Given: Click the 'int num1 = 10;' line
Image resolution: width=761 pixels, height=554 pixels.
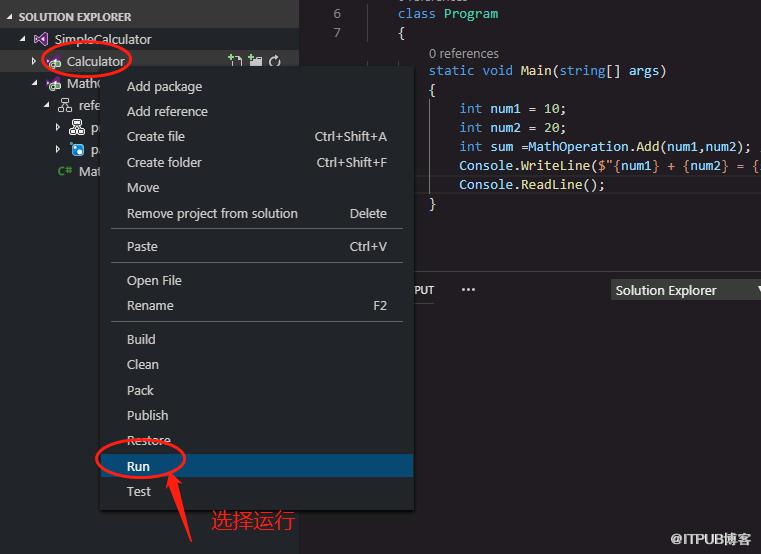Looking at the screenshot, I should pyautogui.click(x=513, y=109).
